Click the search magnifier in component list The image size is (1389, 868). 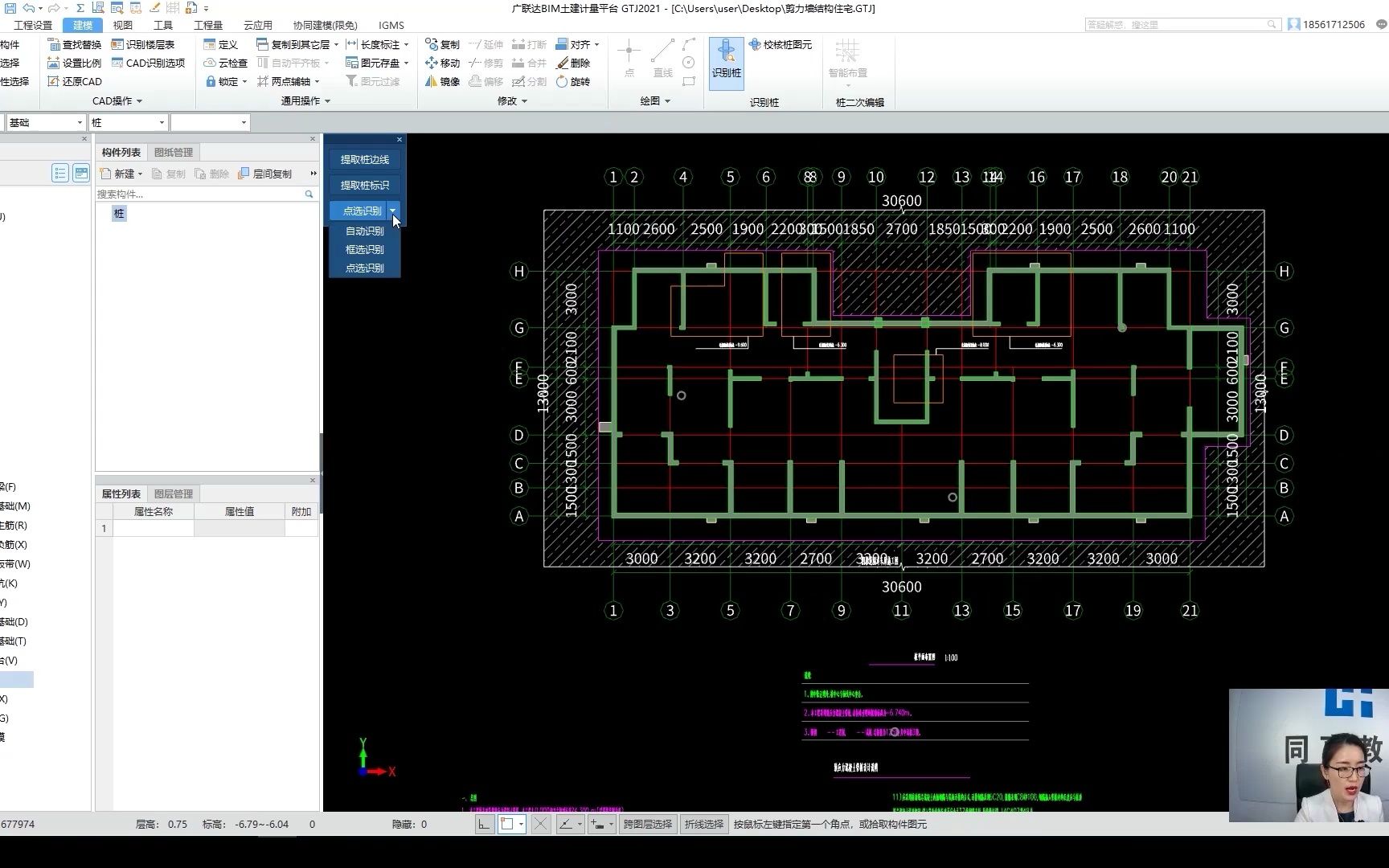(x=309, y=194)
